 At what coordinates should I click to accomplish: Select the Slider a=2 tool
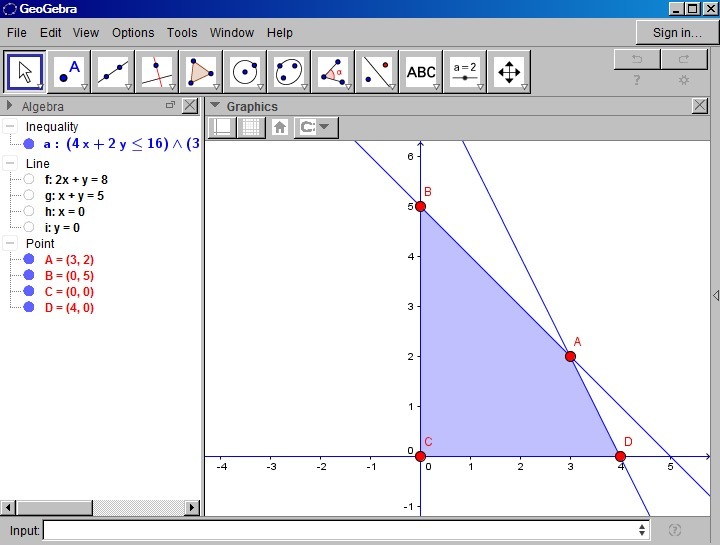coord(465,72)
